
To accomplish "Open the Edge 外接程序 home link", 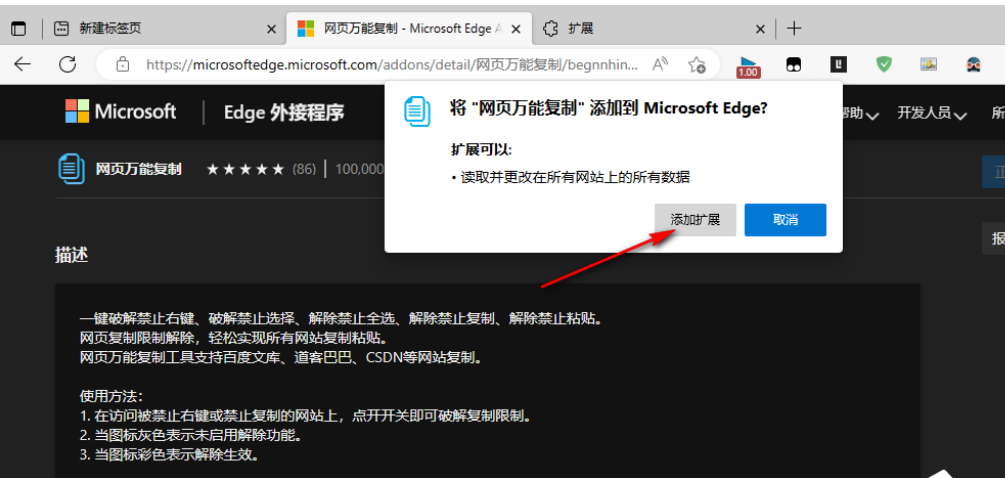I will pos(284,113).
